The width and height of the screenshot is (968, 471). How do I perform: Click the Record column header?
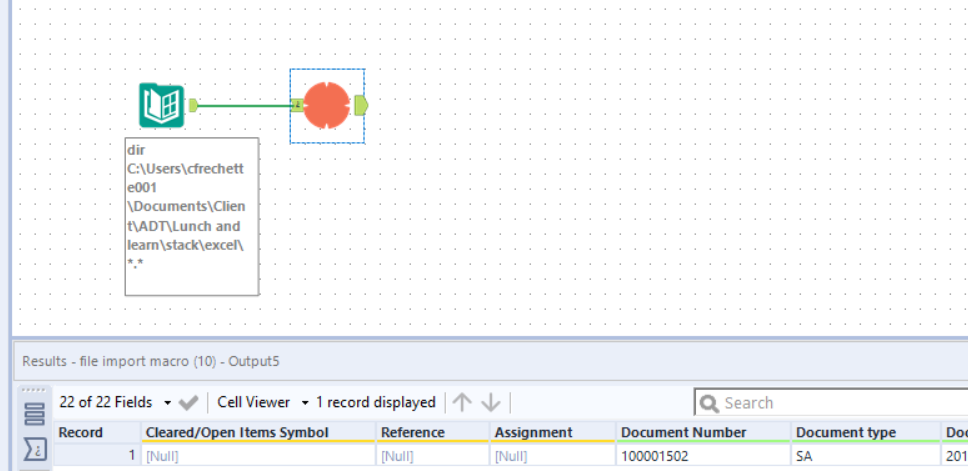[x=97, y=433]
